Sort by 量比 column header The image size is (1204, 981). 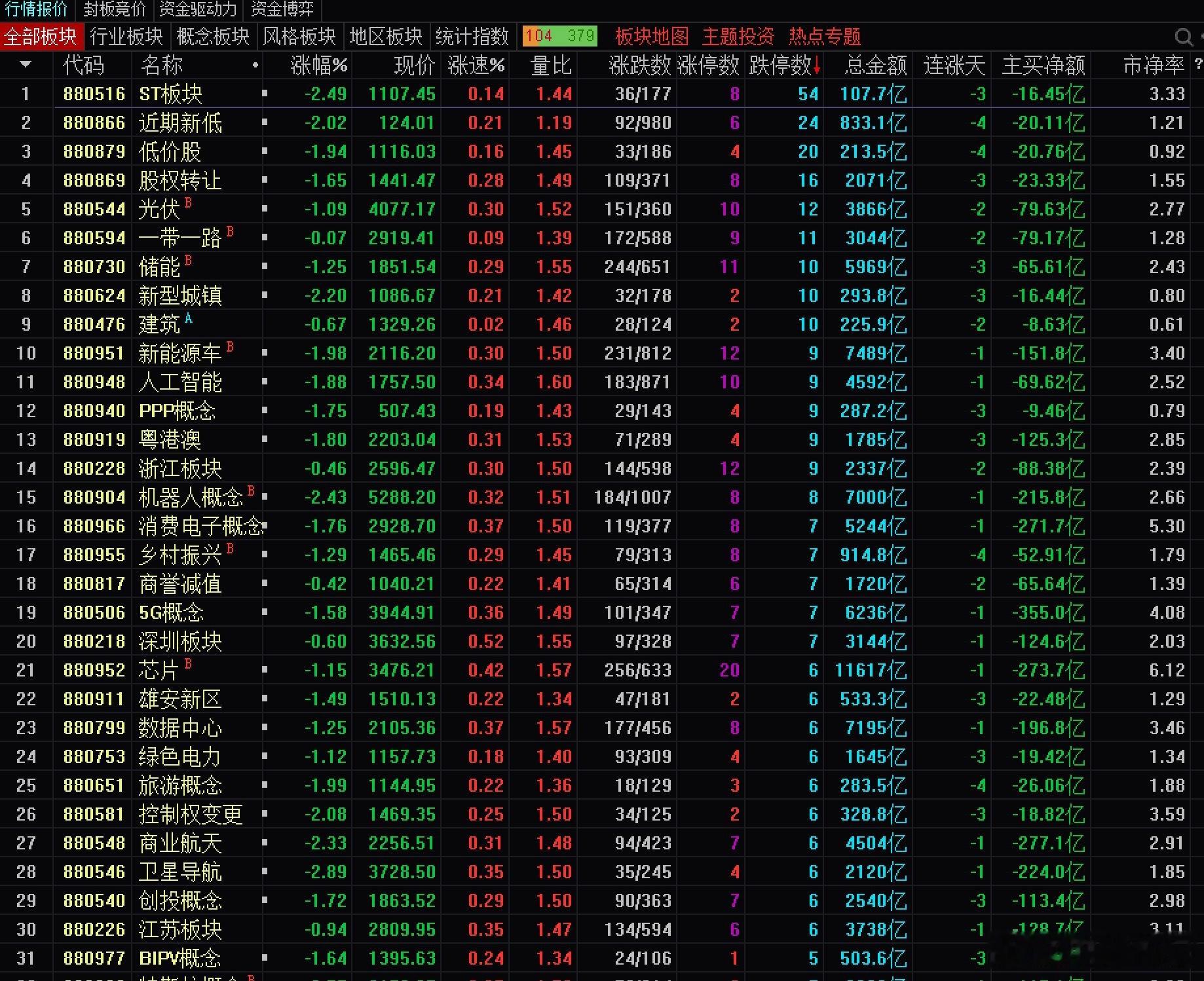click(x=551, y=65)
